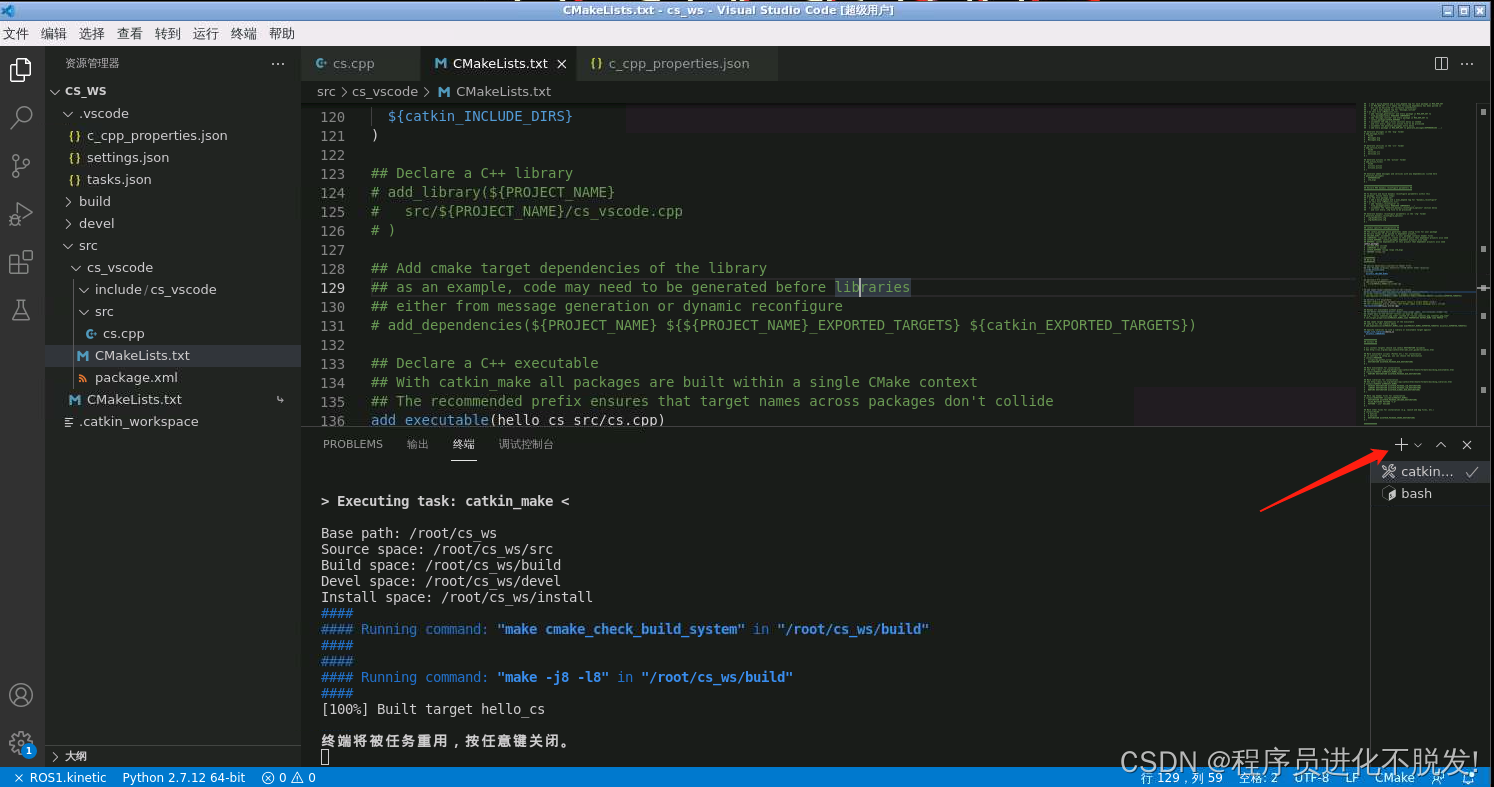Open the 运行 menu
1494x787 pixels.
pyautogui.click(x=206, y=33)
